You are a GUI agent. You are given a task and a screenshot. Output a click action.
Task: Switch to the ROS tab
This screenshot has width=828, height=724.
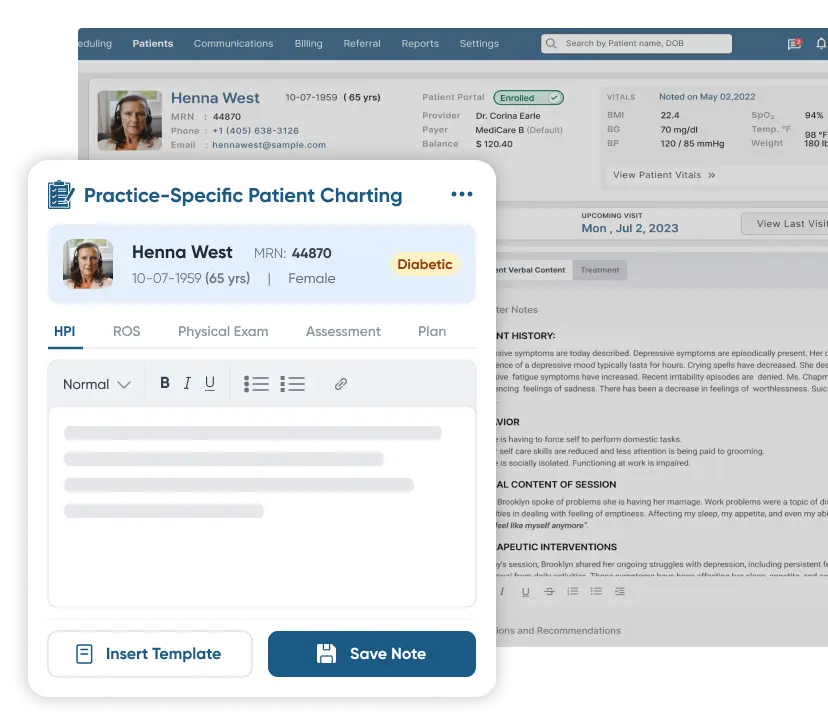coord(126,331)
